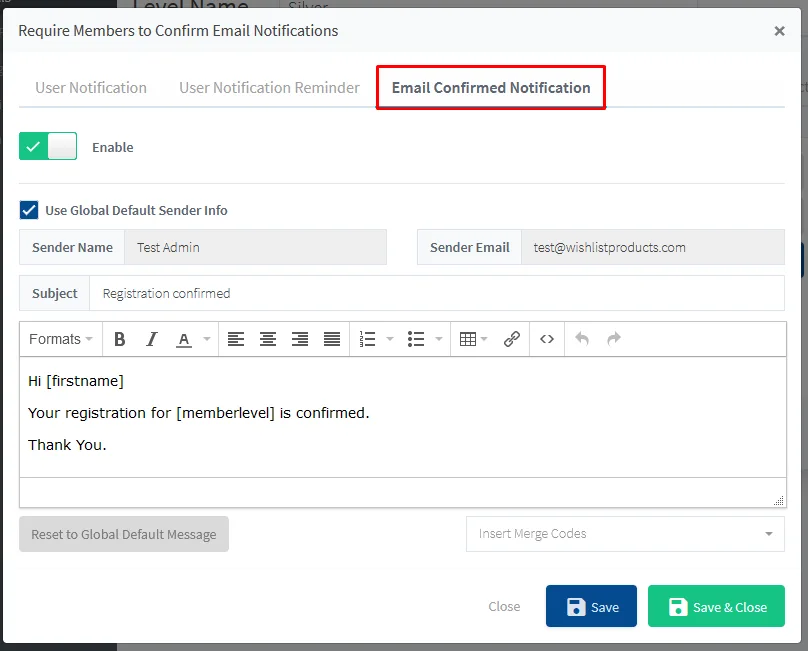Toggle bold formatting in editor toolbar
Screen dimensions: 808x651
(120, 339)
